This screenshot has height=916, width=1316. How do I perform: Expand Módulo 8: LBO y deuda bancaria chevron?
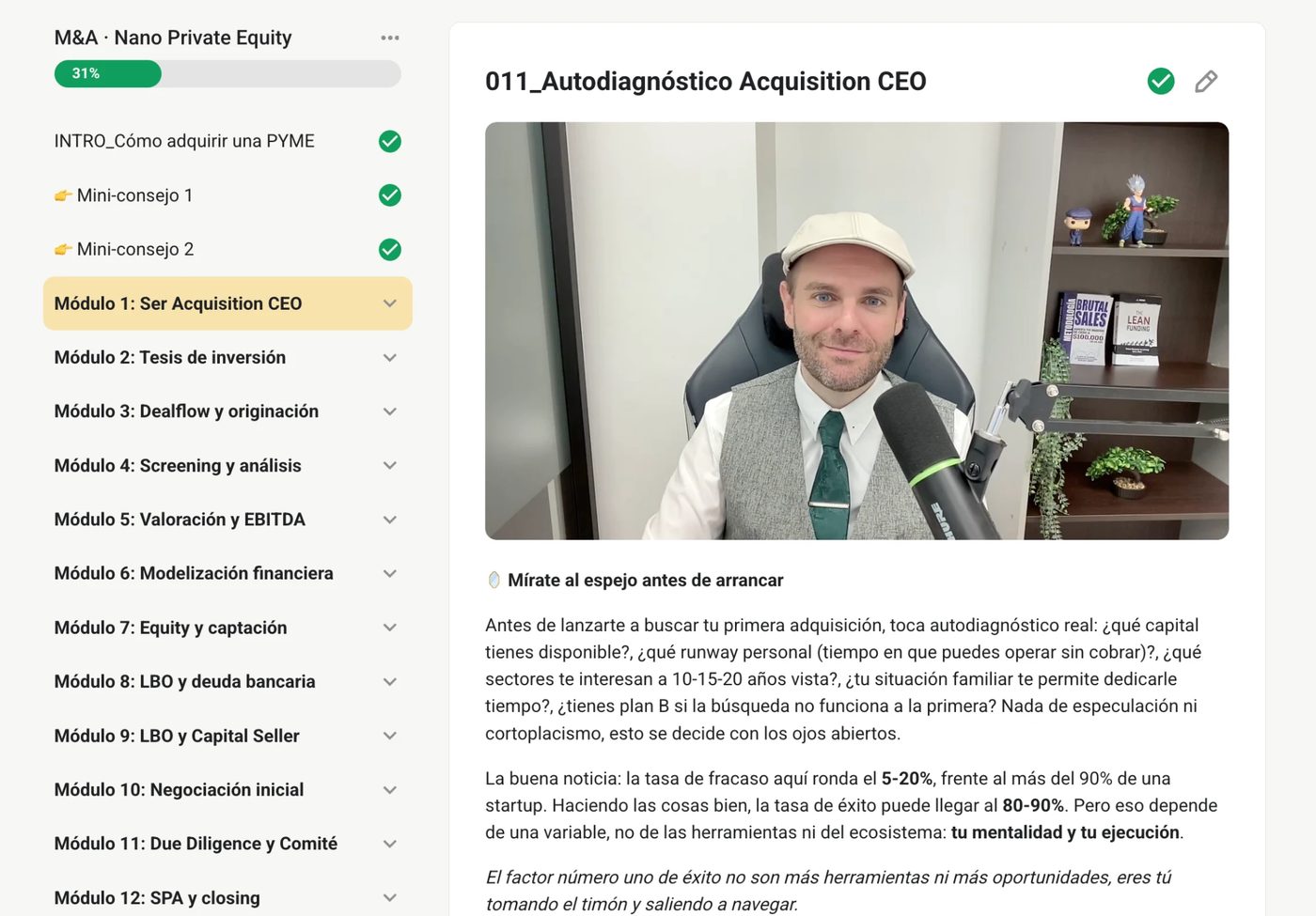tap(390, 682)
